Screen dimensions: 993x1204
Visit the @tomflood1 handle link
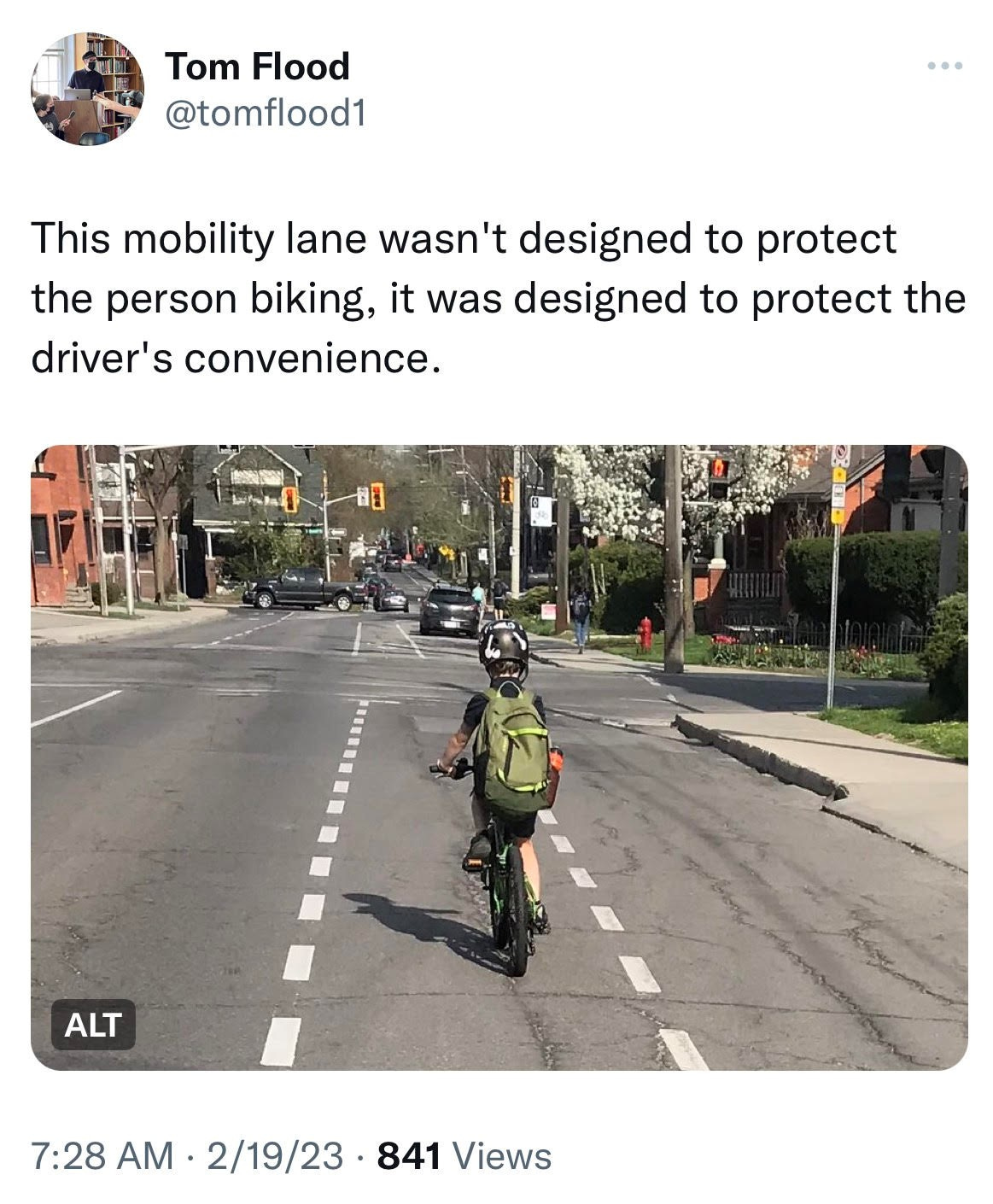(265, 113)
